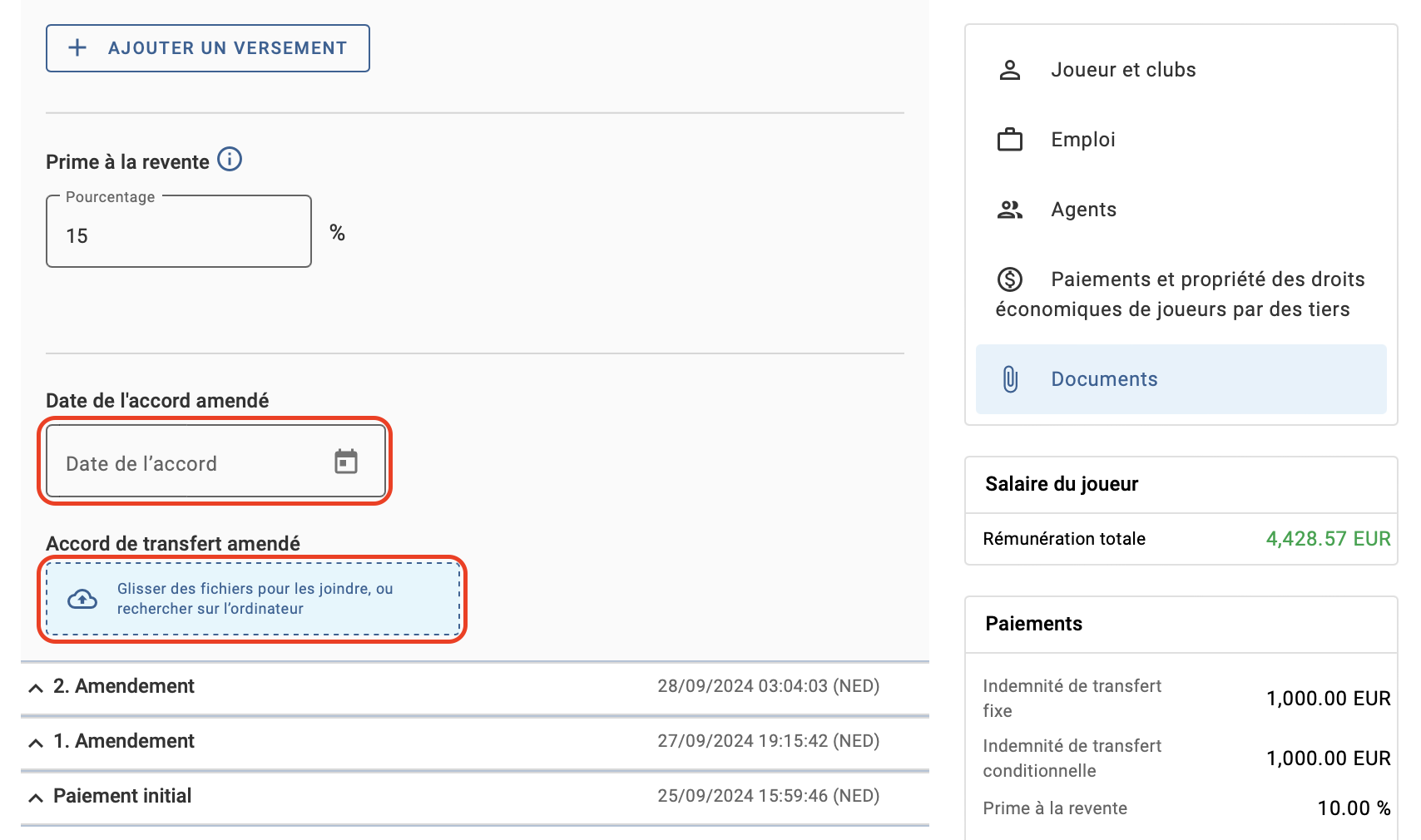Open the calendar icon in Date de l'accord
This screenshot has height=840, width=1421.
pos(346,462)
